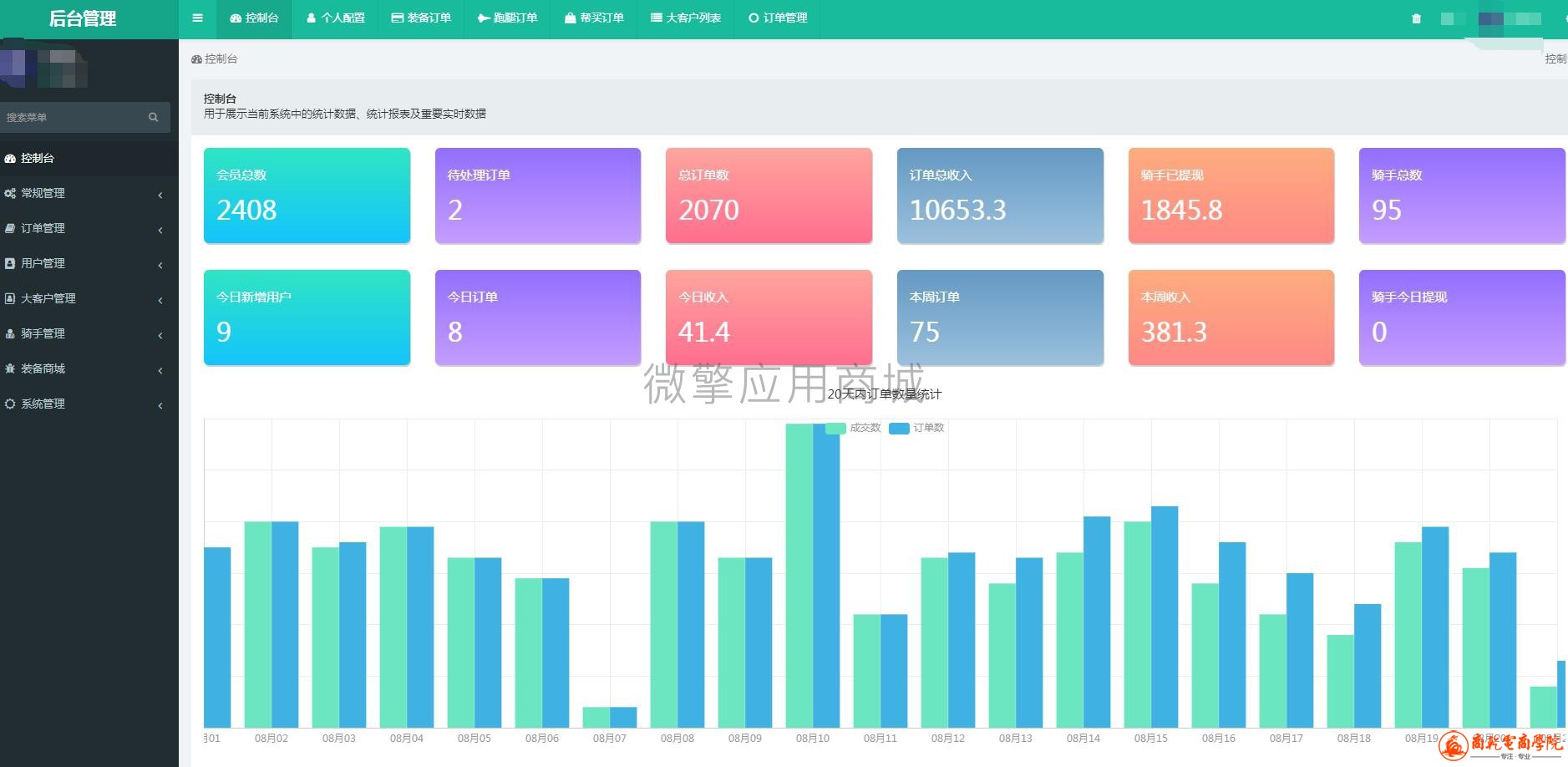Open the 待处理订单 card
This screenshot has width=1568, height=767.
tap(538, 196)
